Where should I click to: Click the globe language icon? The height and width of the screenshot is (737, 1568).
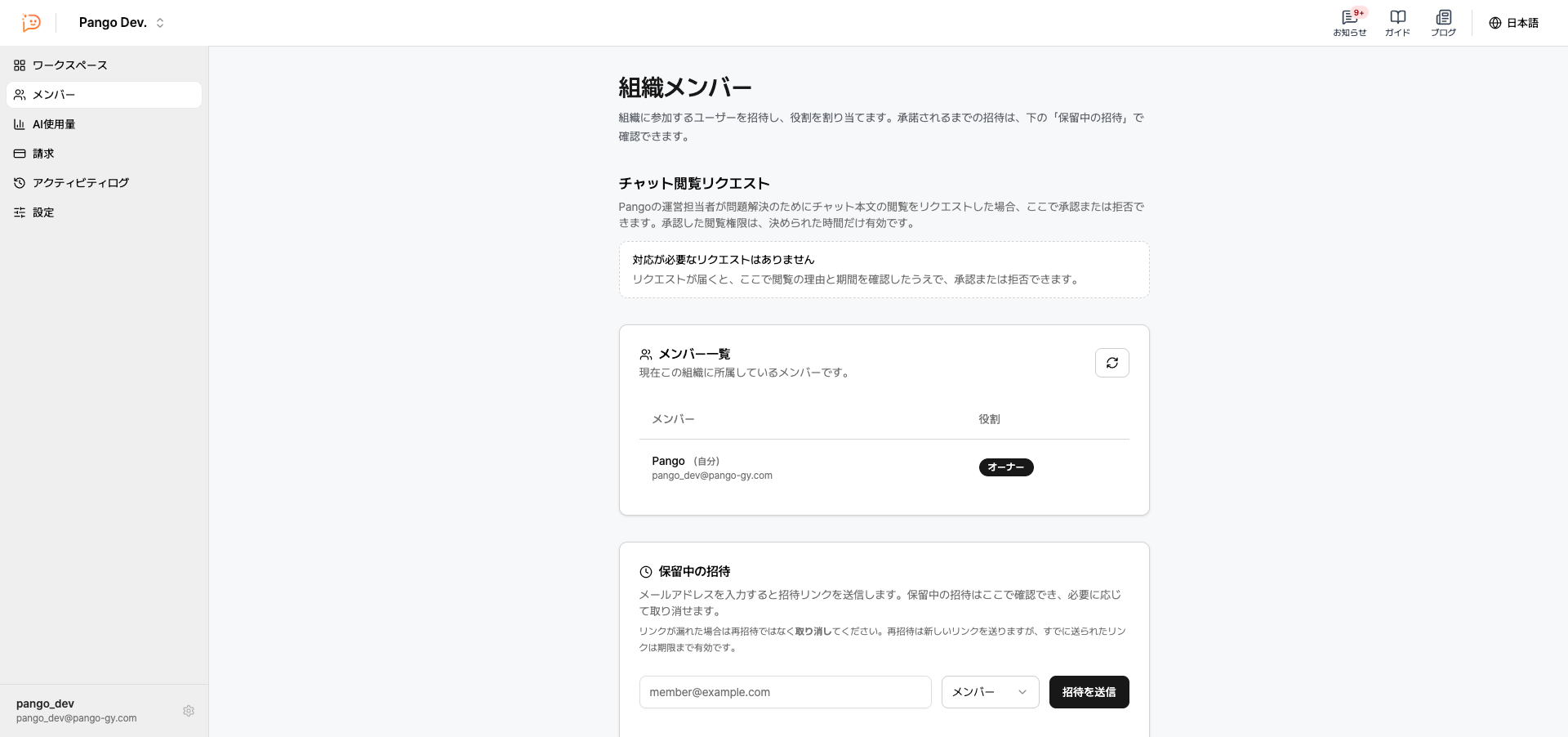pos(1495,23)
